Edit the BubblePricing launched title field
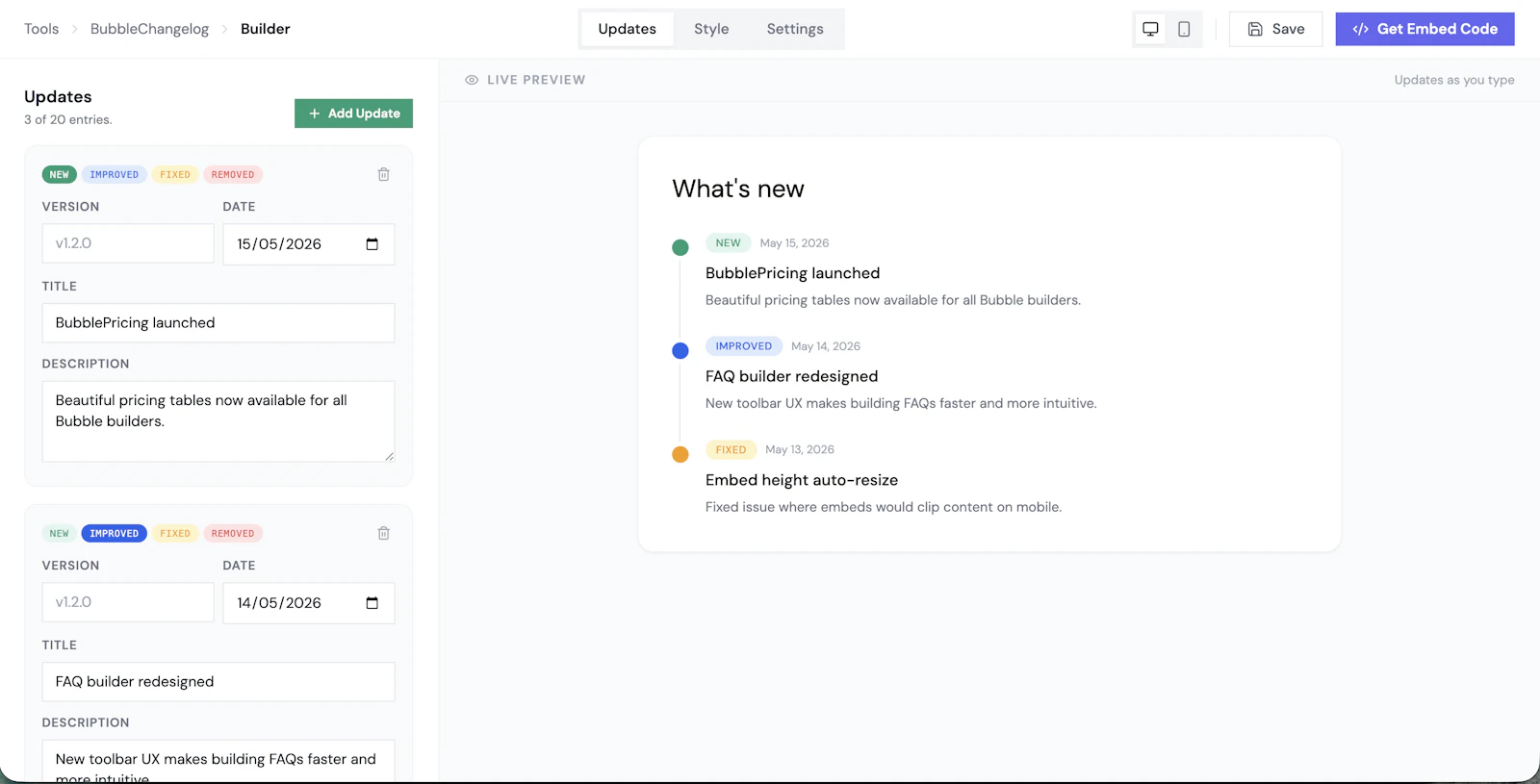 pyautogui.click(x=218, y=323)
